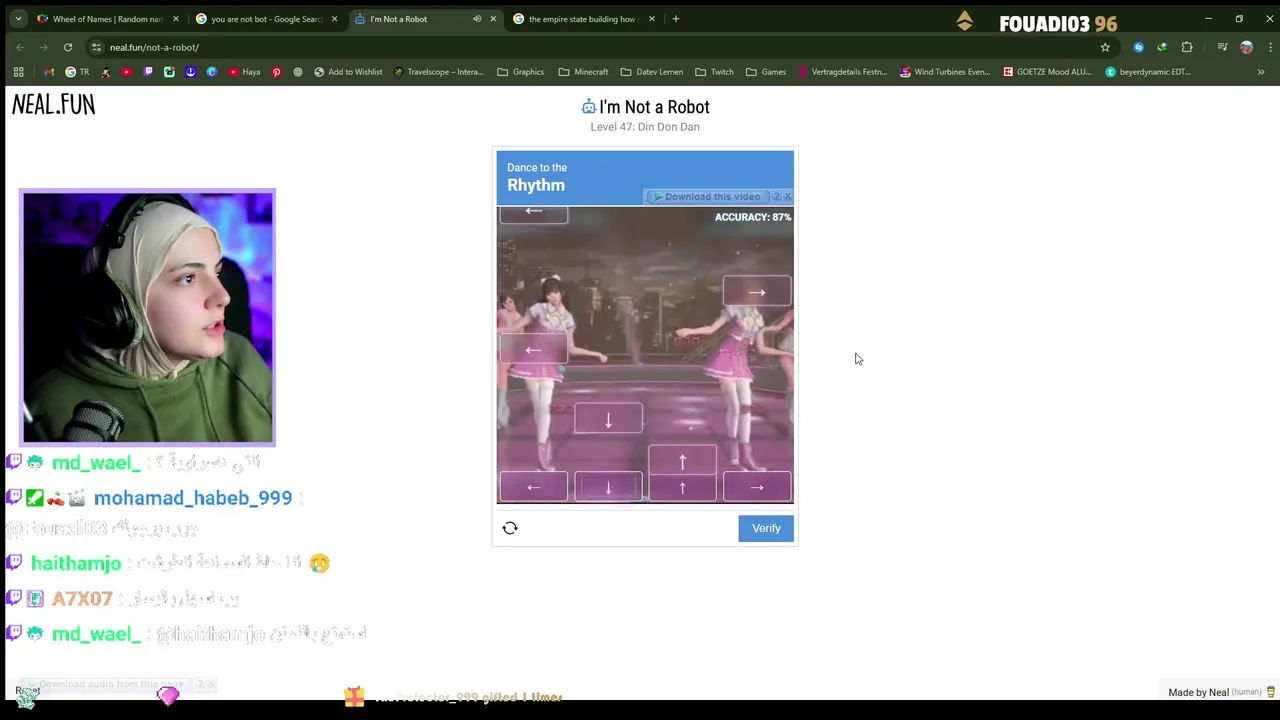Screen dimensions: 1280x720
Task: Click the streamer webcam overlay
Action: tap(147, 318)
